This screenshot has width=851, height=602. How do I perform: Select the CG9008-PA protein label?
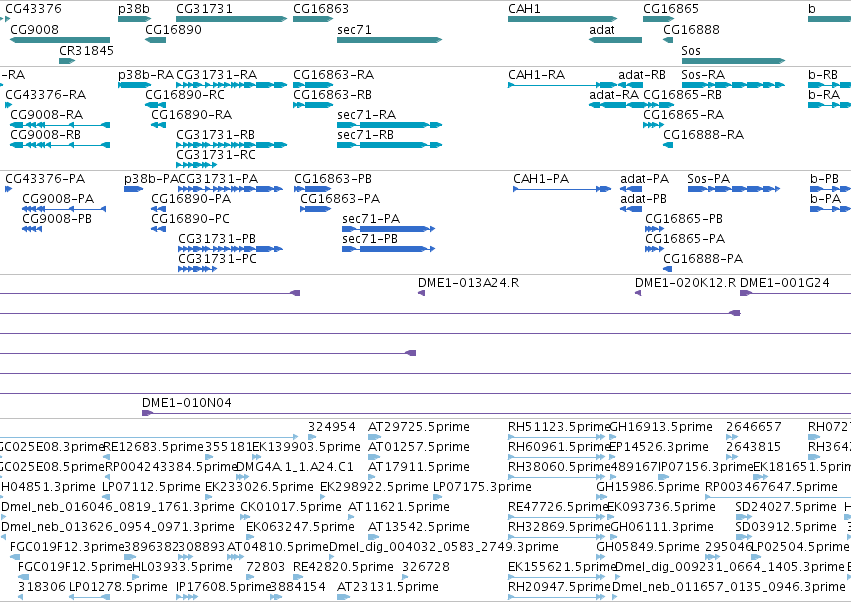58,199
